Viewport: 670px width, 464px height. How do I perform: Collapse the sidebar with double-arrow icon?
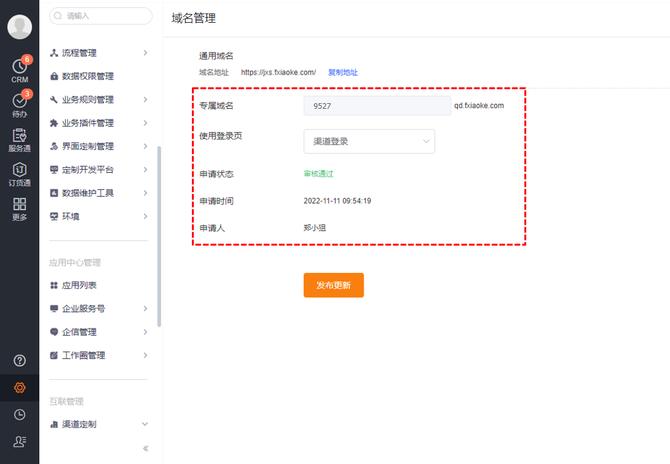[146, 449]
